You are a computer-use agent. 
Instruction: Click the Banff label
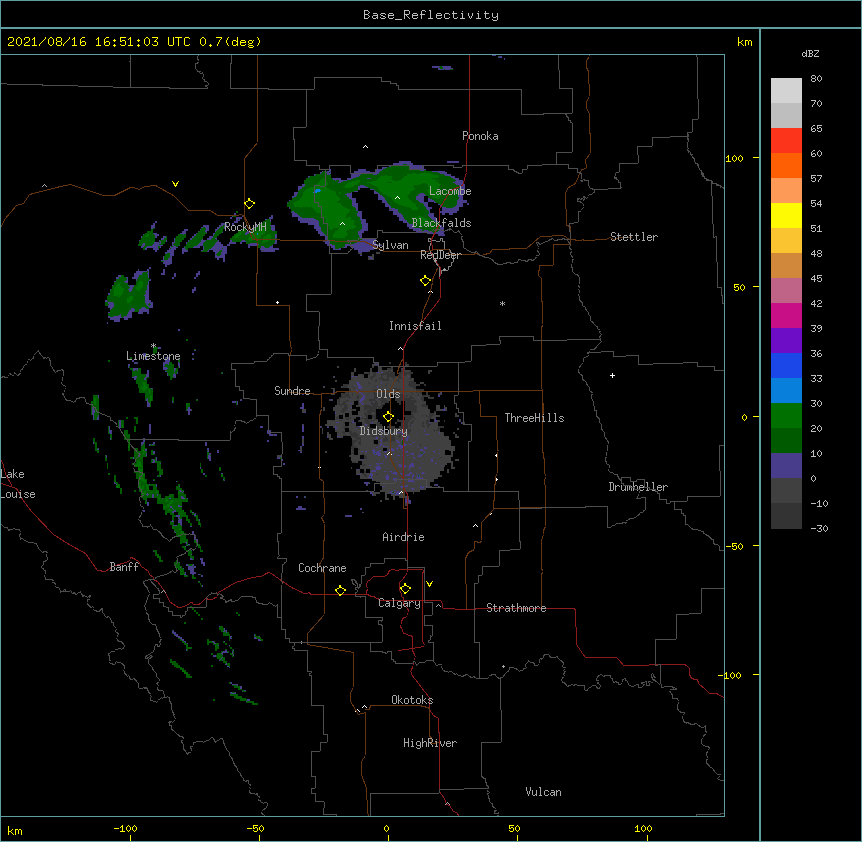coord(124,567)
